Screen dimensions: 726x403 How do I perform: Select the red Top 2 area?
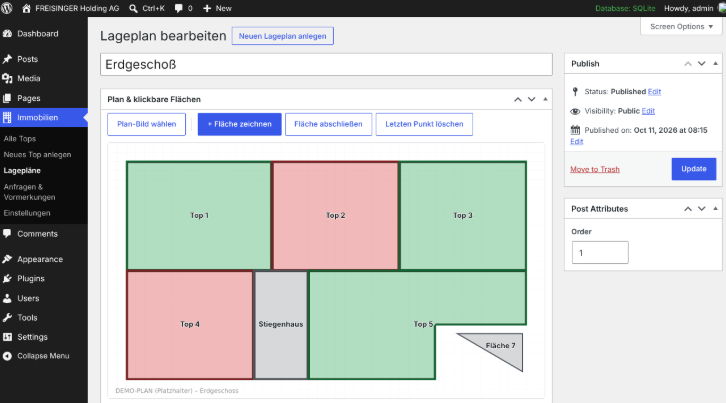[335, 215]
